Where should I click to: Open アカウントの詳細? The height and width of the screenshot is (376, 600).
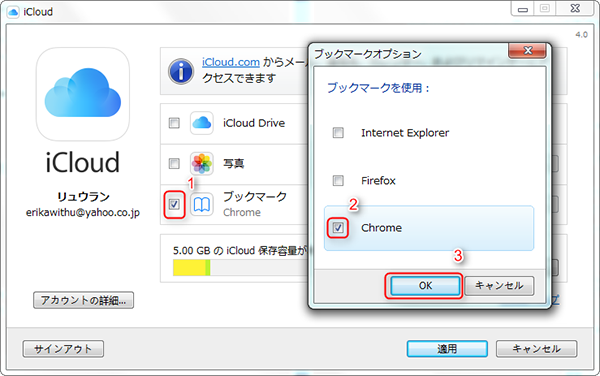[83, 300]
